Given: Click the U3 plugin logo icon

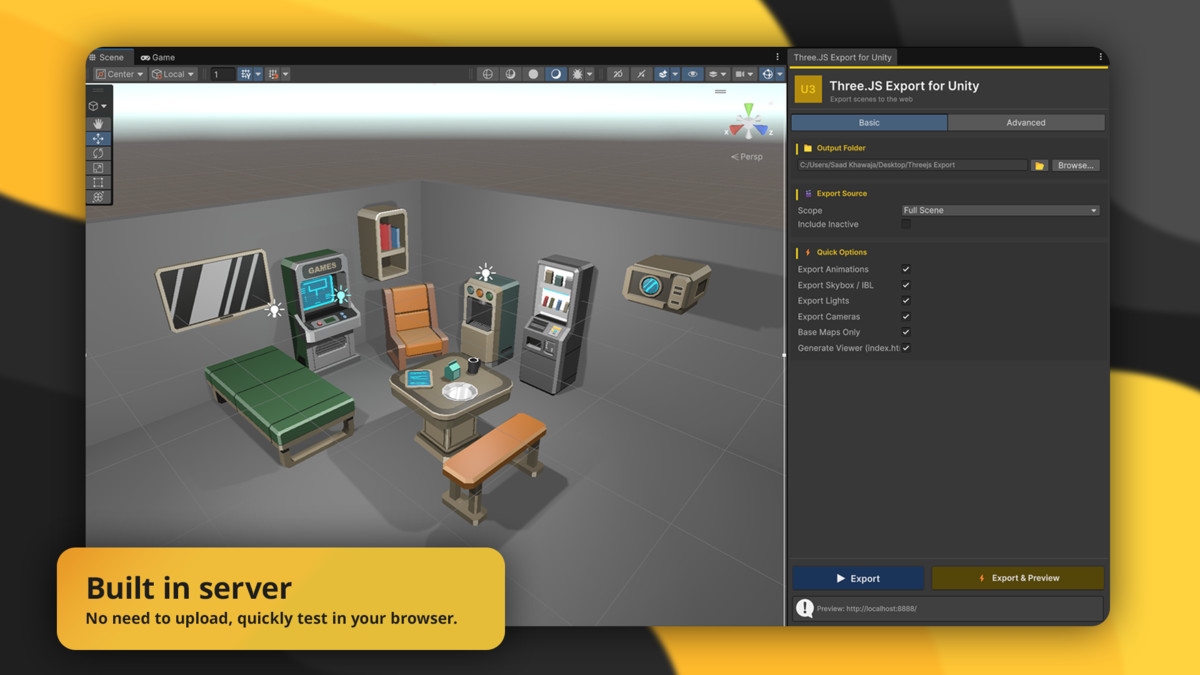Looking at the screenshot, I should coord(808,89).
